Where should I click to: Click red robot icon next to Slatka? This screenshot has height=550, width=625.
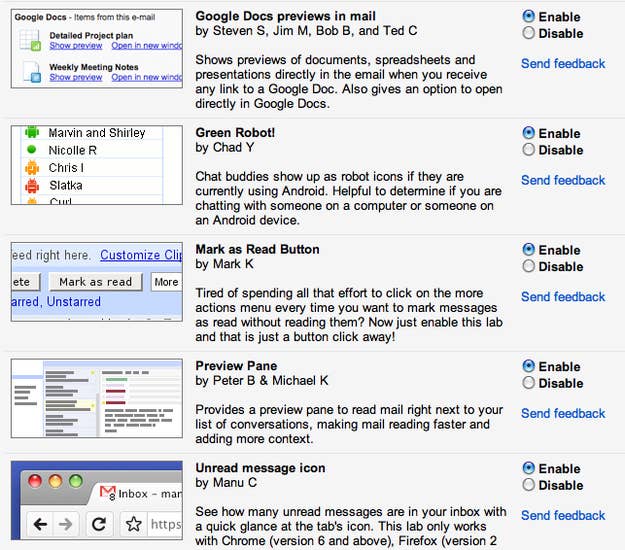coord(32,186)
